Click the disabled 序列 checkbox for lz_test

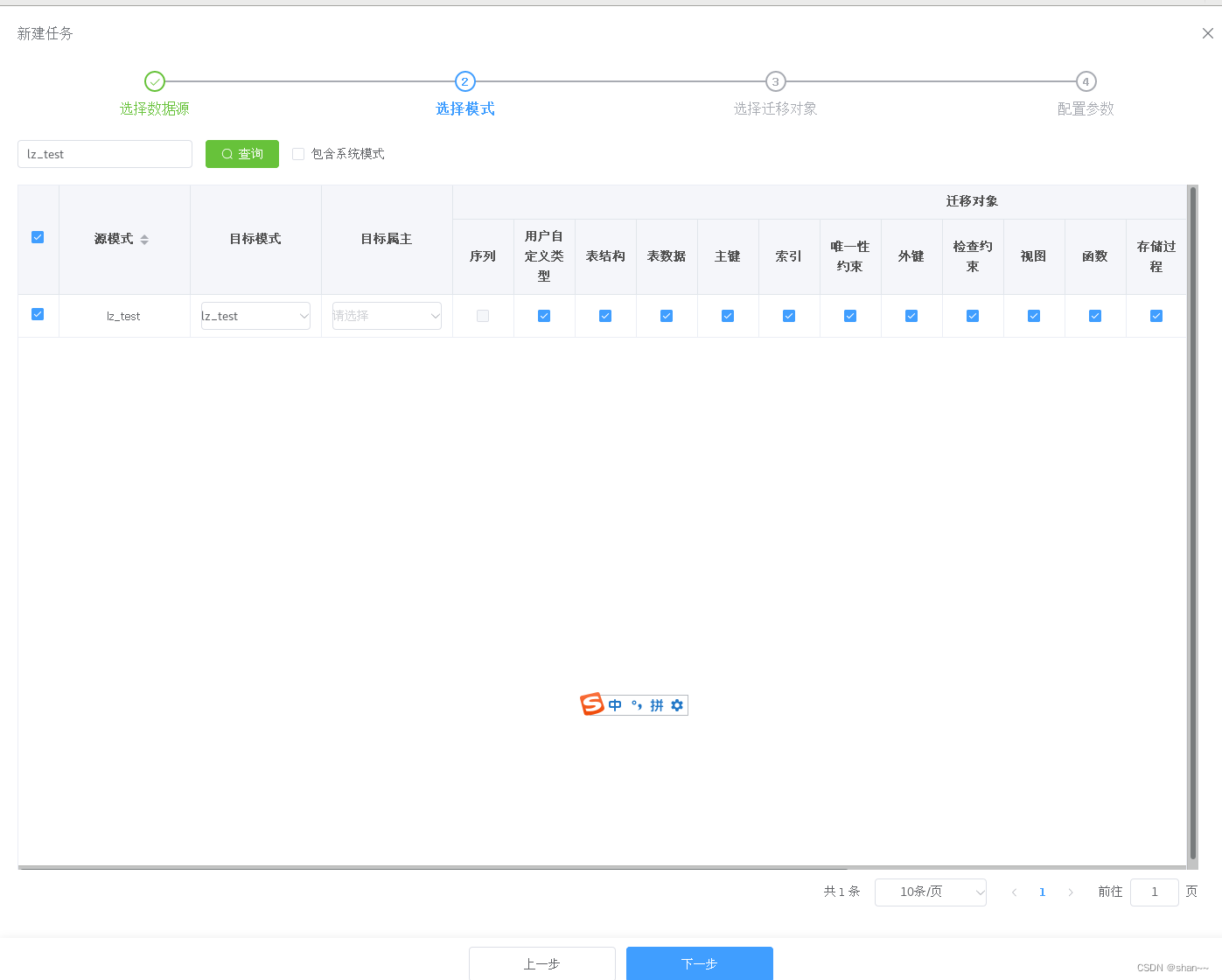click(483, 316)
